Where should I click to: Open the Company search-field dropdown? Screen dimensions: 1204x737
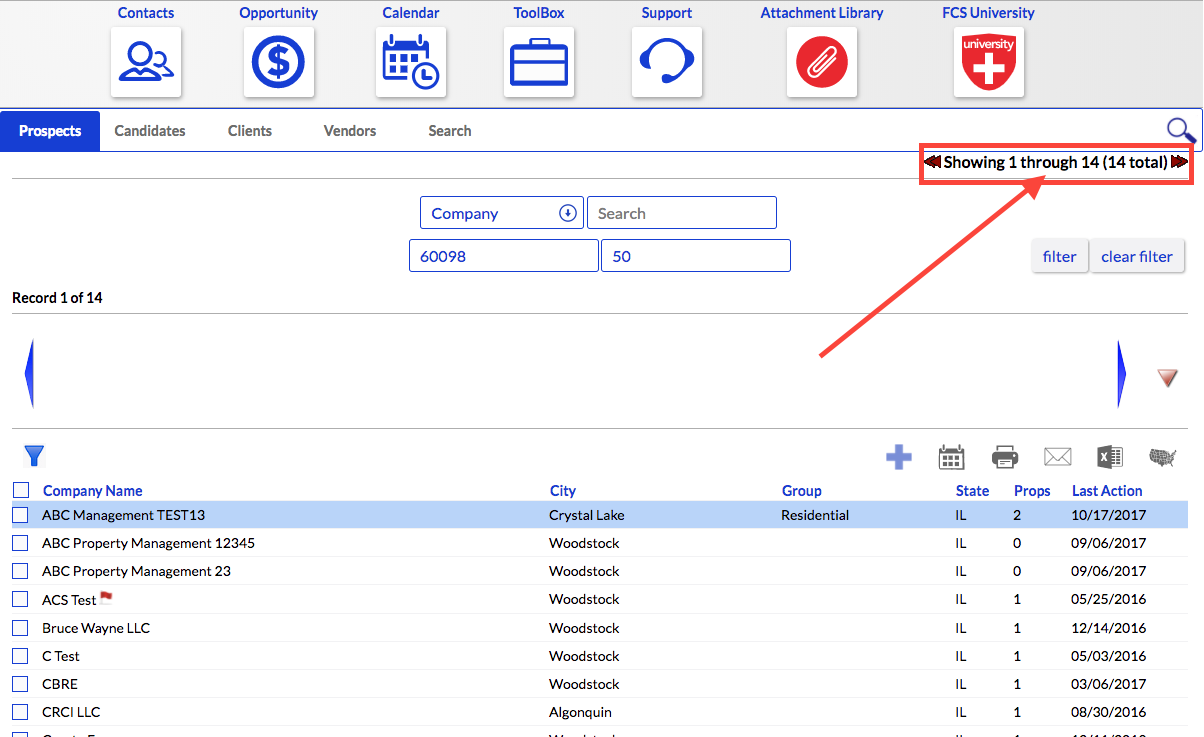(502, 213)
